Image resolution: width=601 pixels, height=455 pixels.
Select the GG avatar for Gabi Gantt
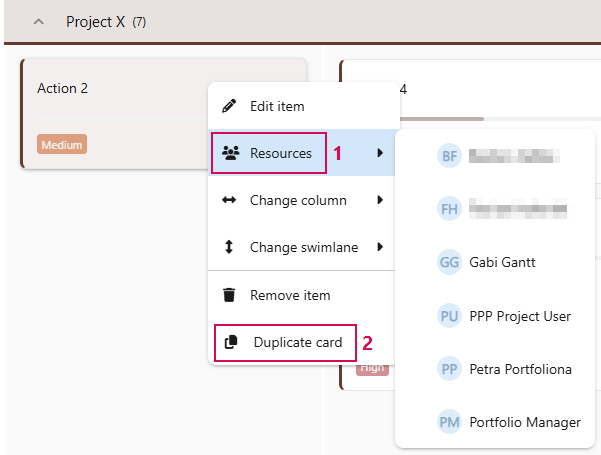pos(449,262)
